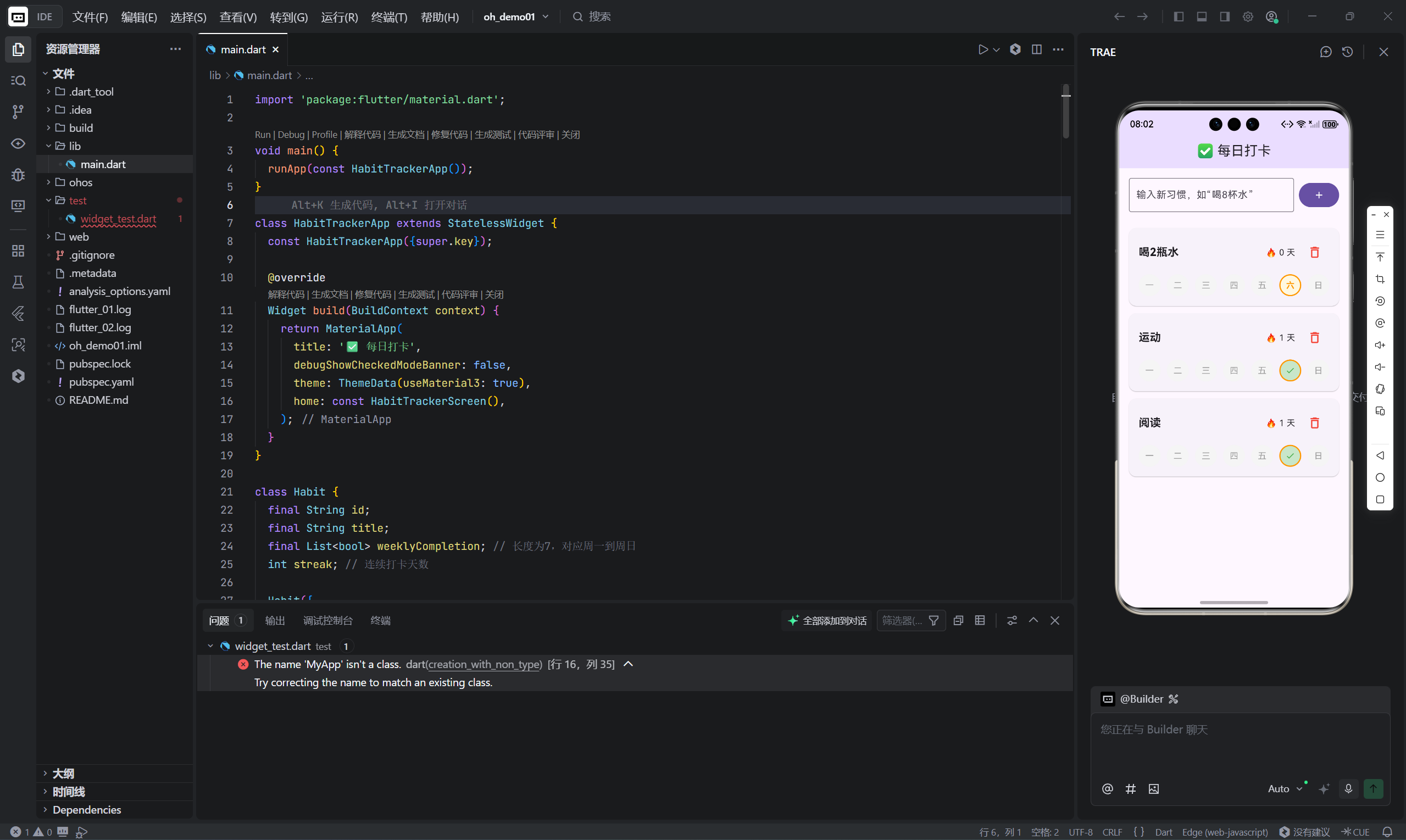Screen dimensions: 1406x840
Task: Toggle Saturday check for 喝2瓶水 habit
Action: 1290,285
